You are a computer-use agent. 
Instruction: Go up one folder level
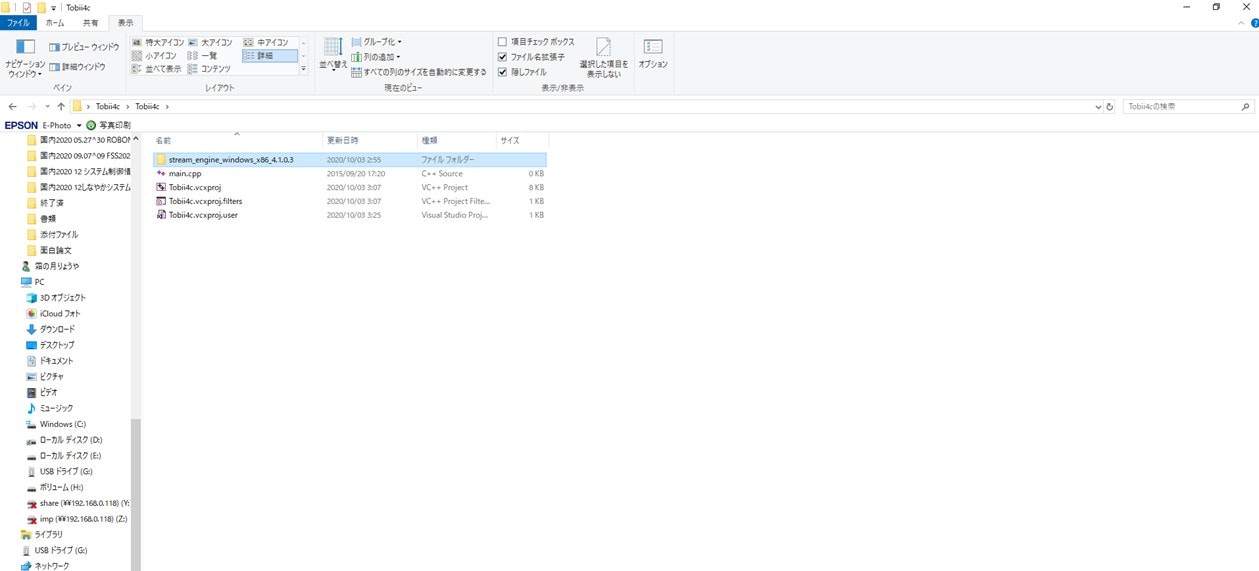[61, 106]
